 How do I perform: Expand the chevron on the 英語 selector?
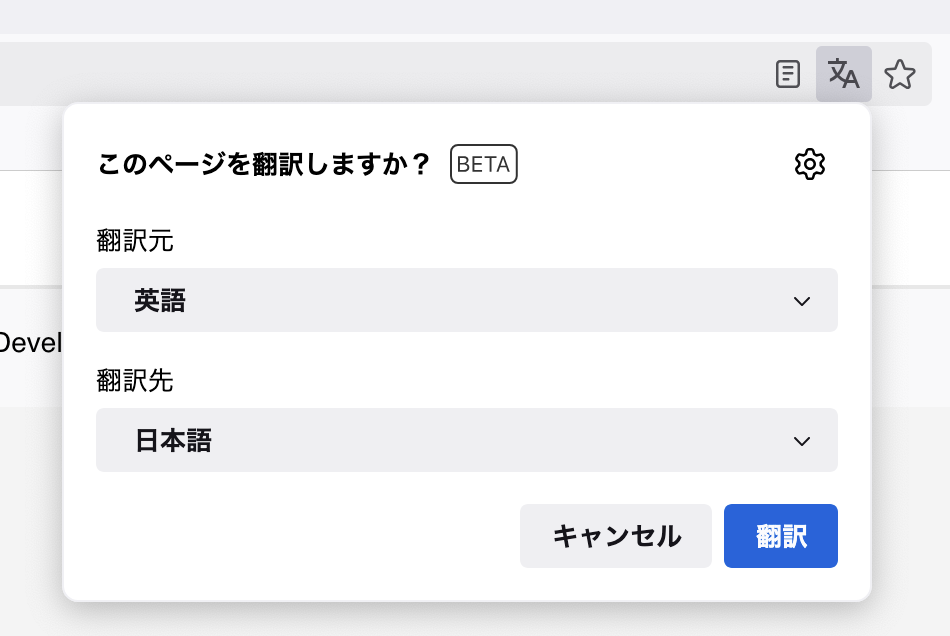(x=802, y=301)
